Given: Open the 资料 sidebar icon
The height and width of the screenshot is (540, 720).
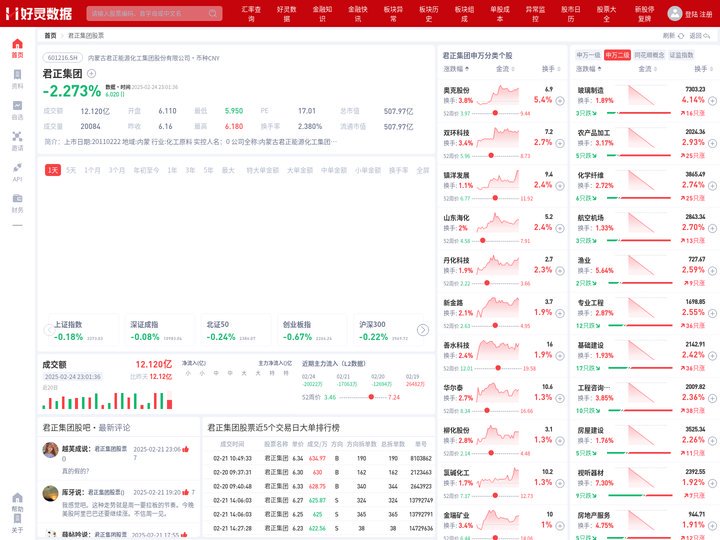Looking at the screenshot, I should point(17,74).
